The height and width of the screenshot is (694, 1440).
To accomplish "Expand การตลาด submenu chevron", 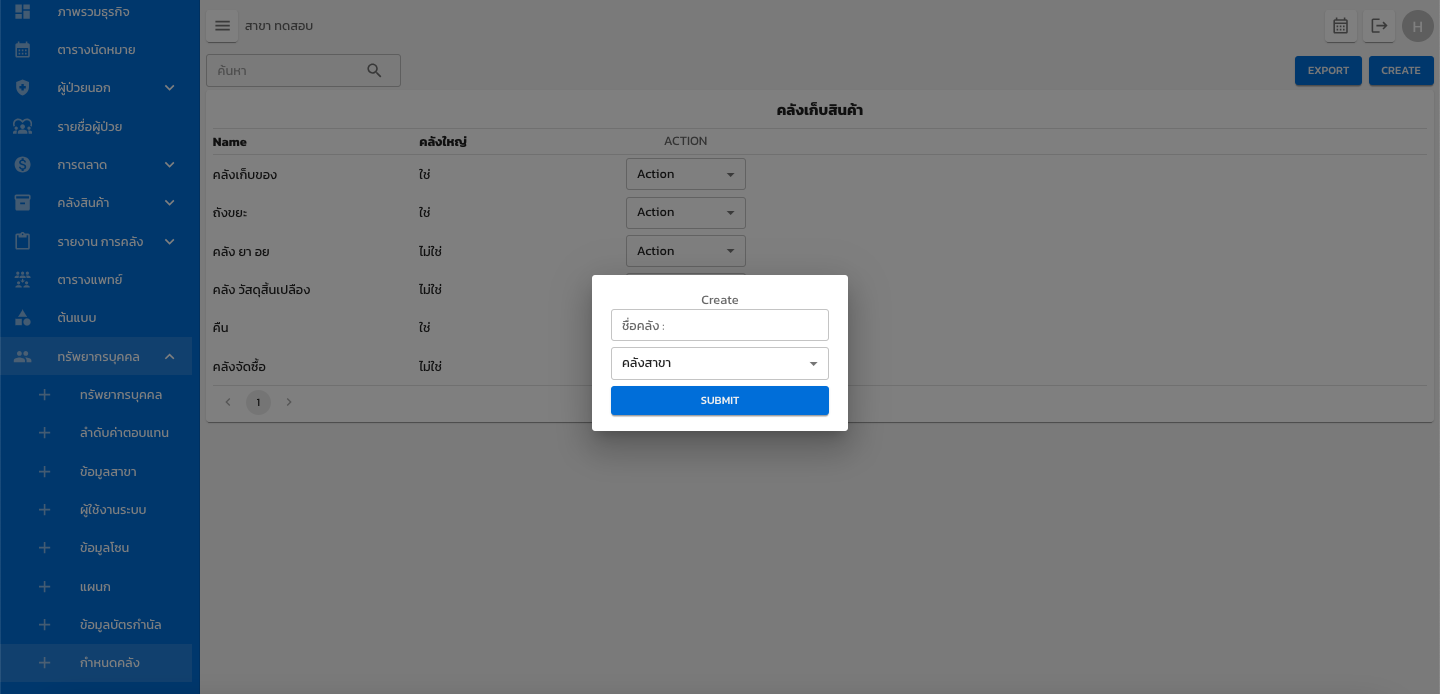I will [170, 165].
